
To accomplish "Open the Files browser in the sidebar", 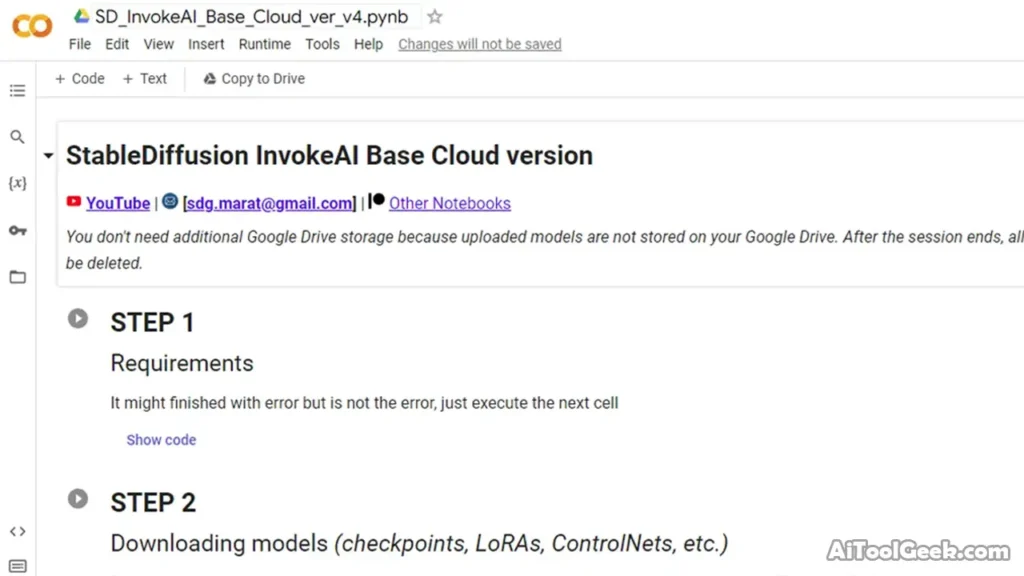I will (x=17, y=277).
